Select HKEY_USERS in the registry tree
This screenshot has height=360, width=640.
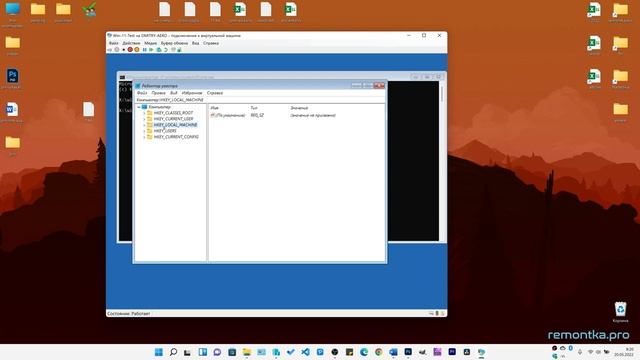165,131
